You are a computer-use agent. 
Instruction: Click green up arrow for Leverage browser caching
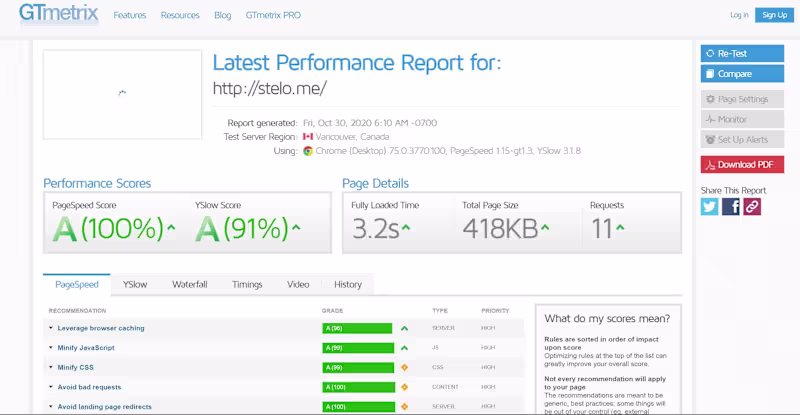(x=405, y=328)
